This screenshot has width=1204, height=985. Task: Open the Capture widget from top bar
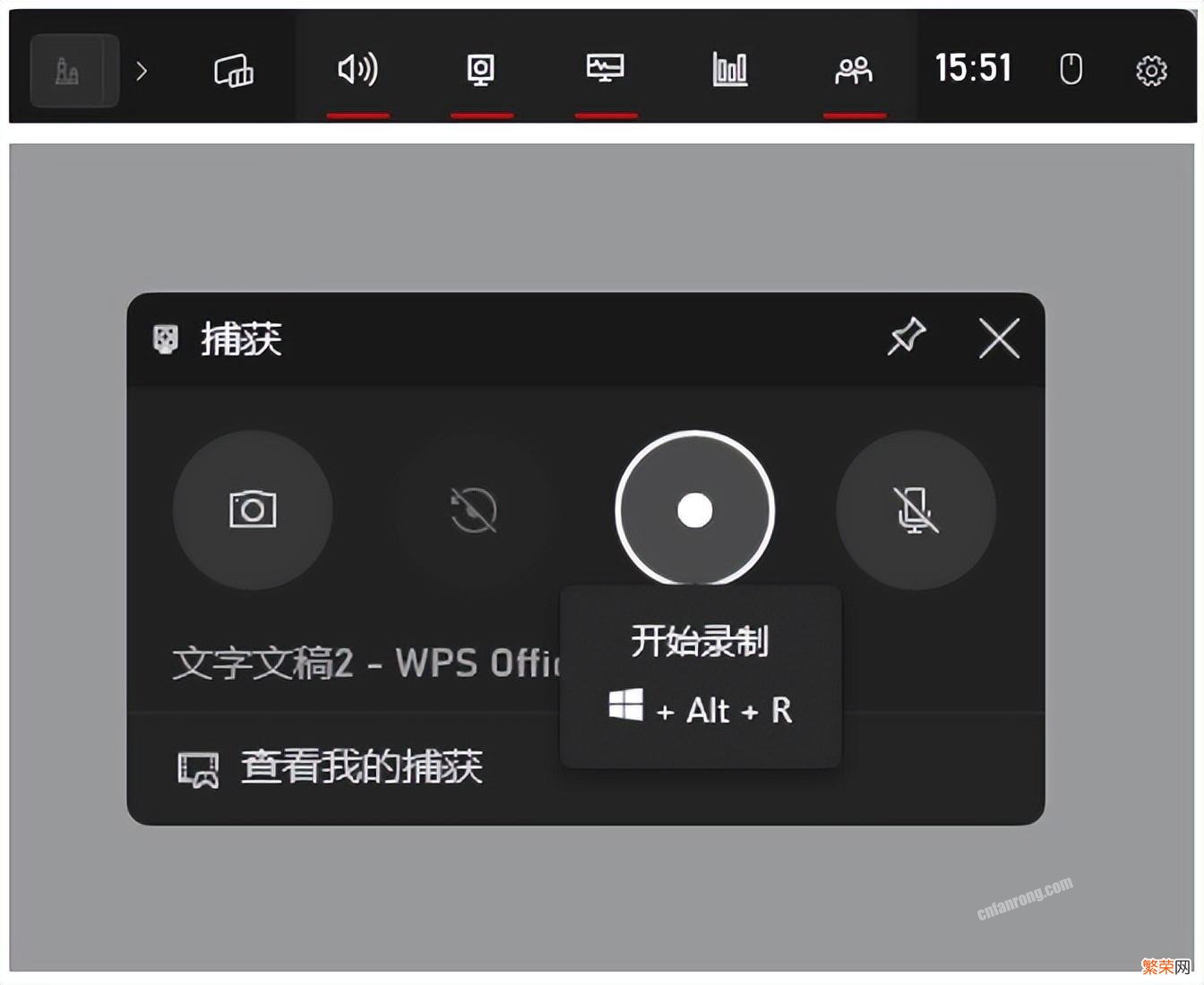point(481,69)
